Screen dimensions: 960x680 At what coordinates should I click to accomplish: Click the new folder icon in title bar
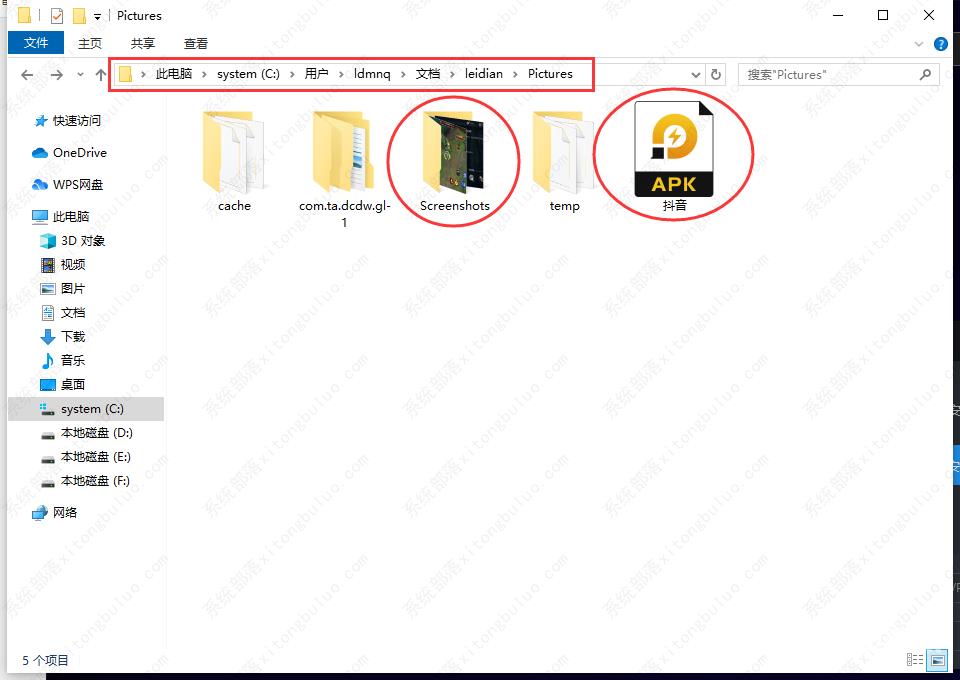(x=79, y=15)
